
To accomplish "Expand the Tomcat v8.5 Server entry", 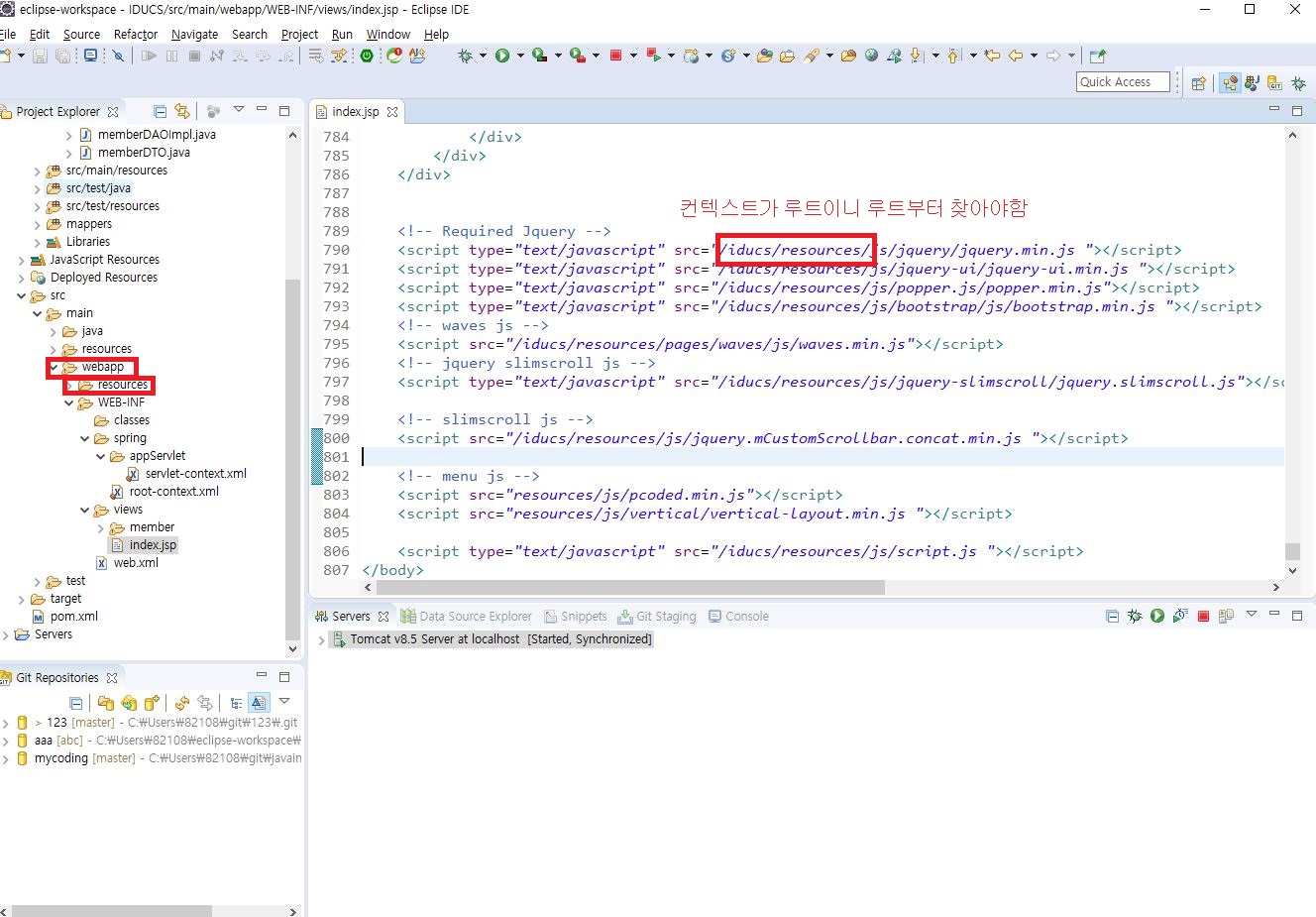I will (321, 640).
